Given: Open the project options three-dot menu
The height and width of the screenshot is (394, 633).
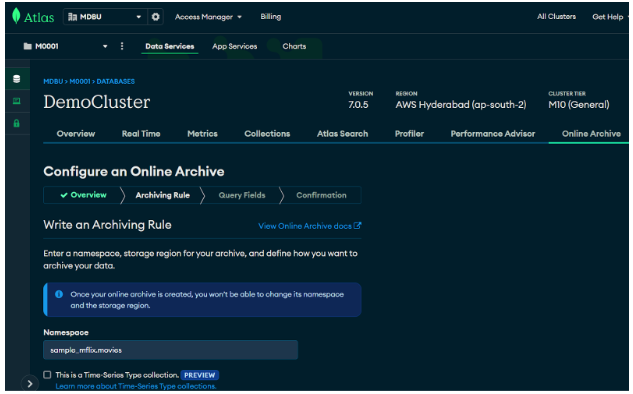Looking at the screenshot, I should (122, 46).
